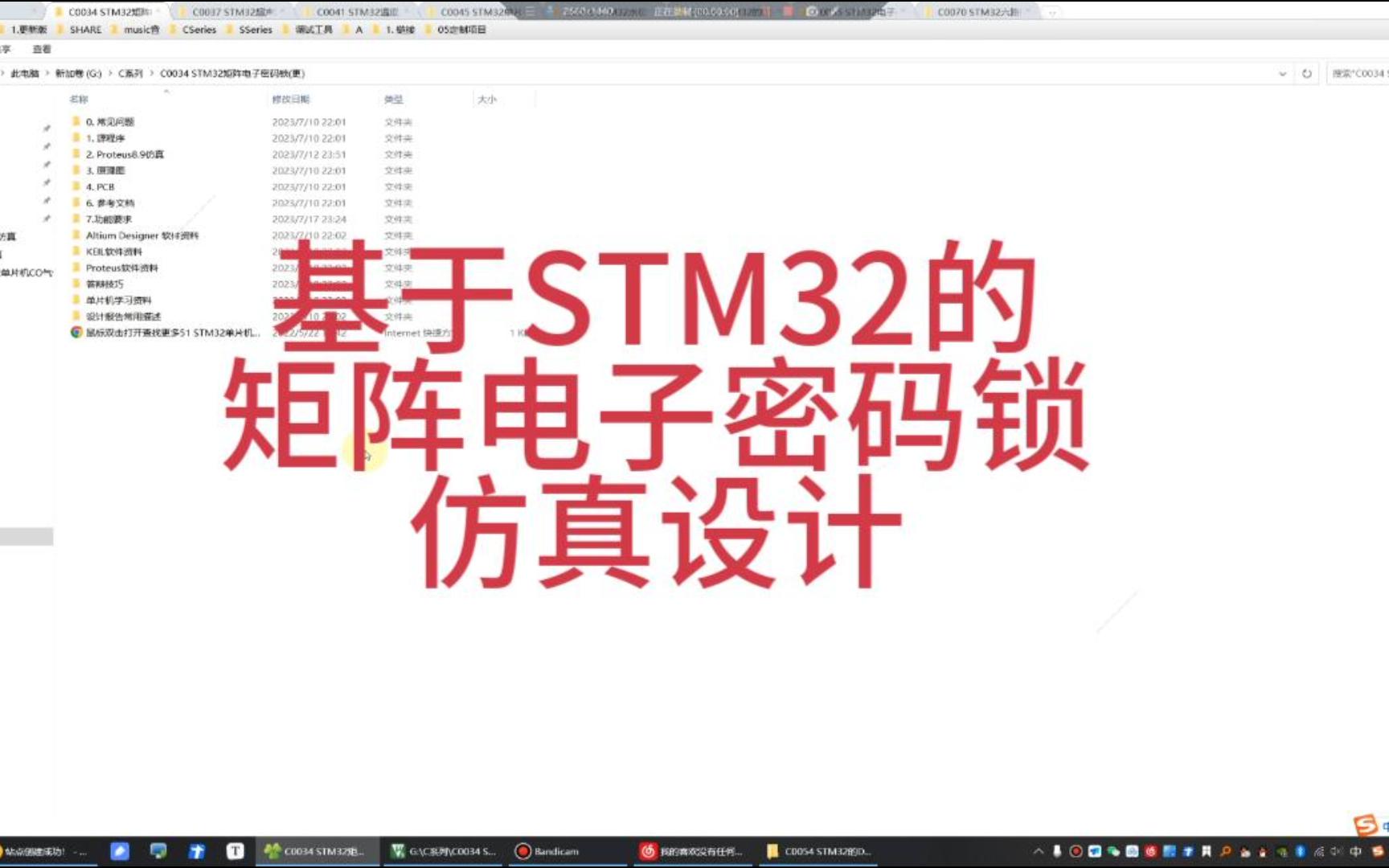Expand the chevron after 'C系列' in path
This screenshot has height=868, width=1389.
151,73
